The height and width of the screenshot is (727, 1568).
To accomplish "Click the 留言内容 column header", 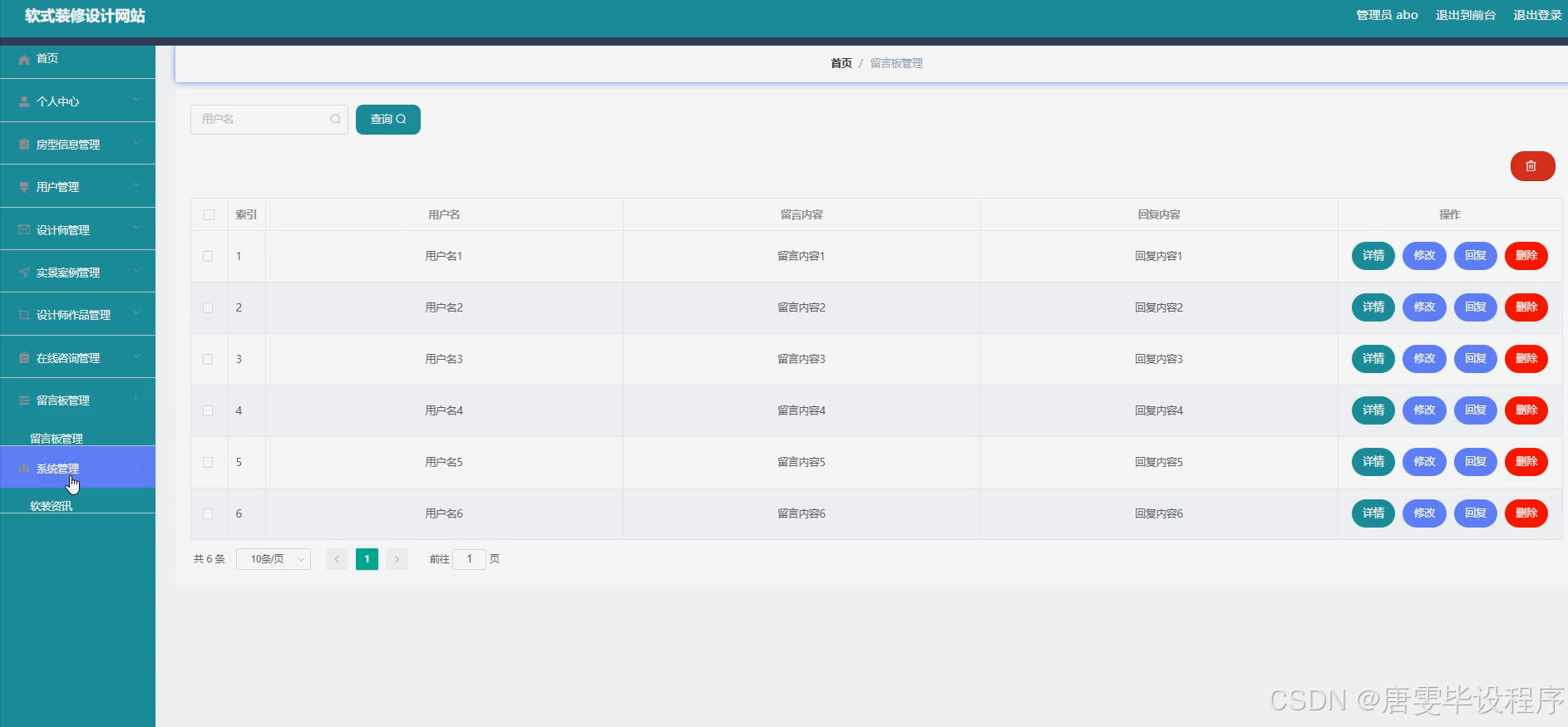I will pyautogui.click(x=801, y=214).
